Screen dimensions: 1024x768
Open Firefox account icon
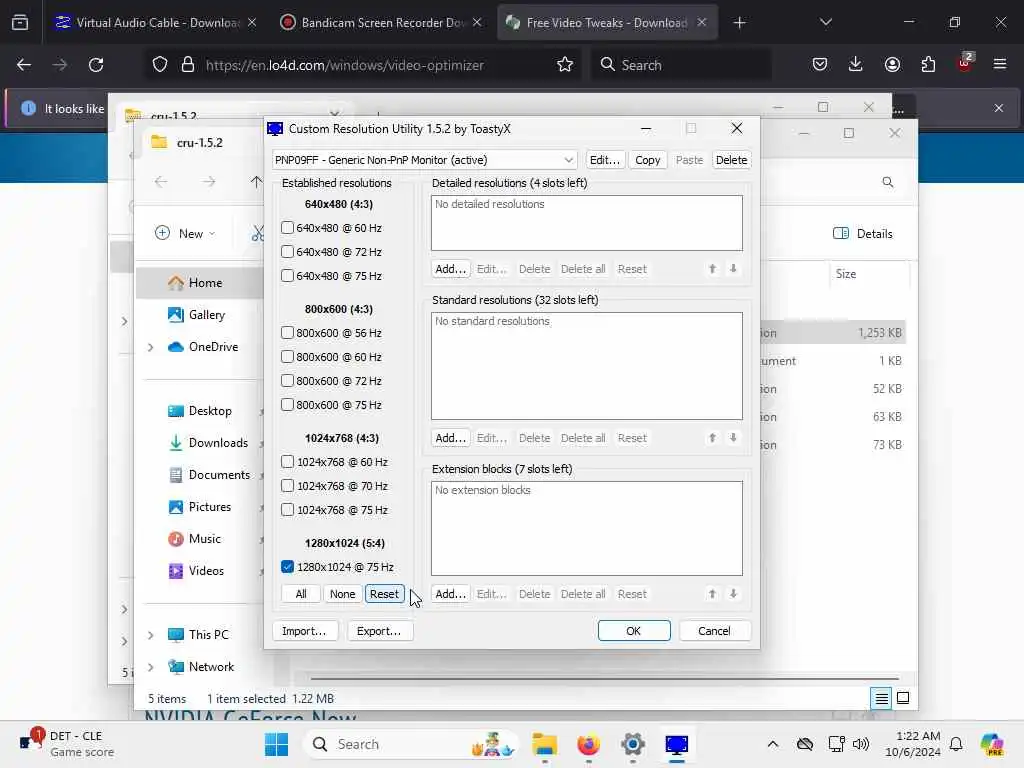(x=892, y=65)
